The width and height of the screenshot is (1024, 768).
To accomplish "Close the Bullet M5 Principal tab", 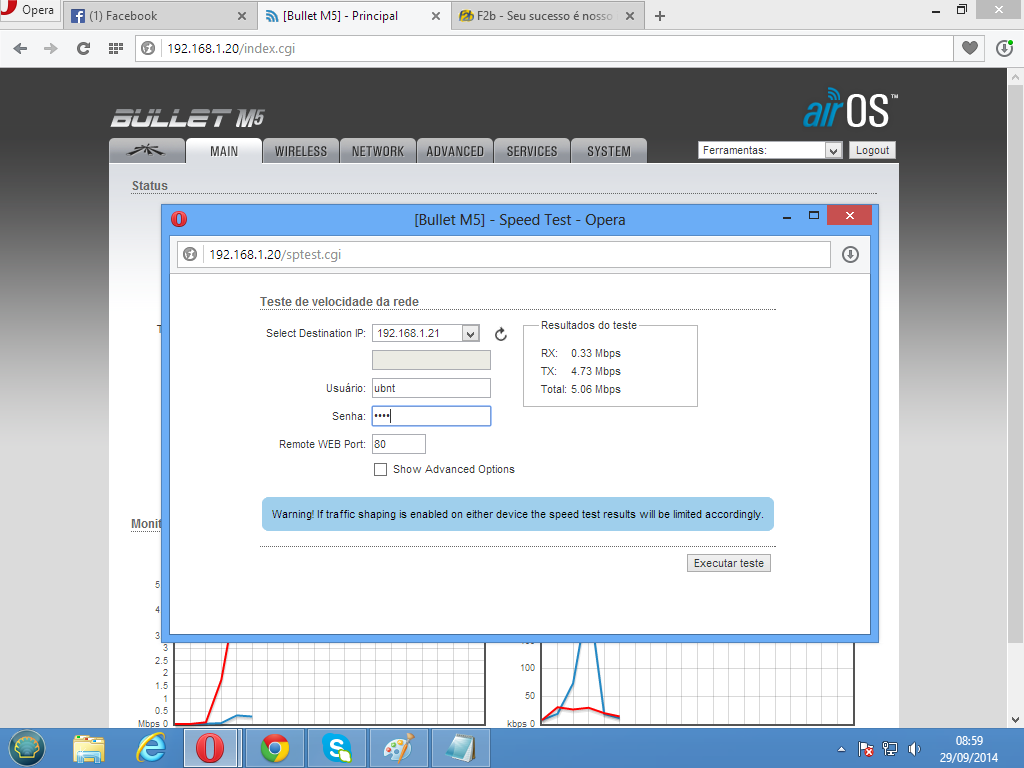I will click(436, 16).
